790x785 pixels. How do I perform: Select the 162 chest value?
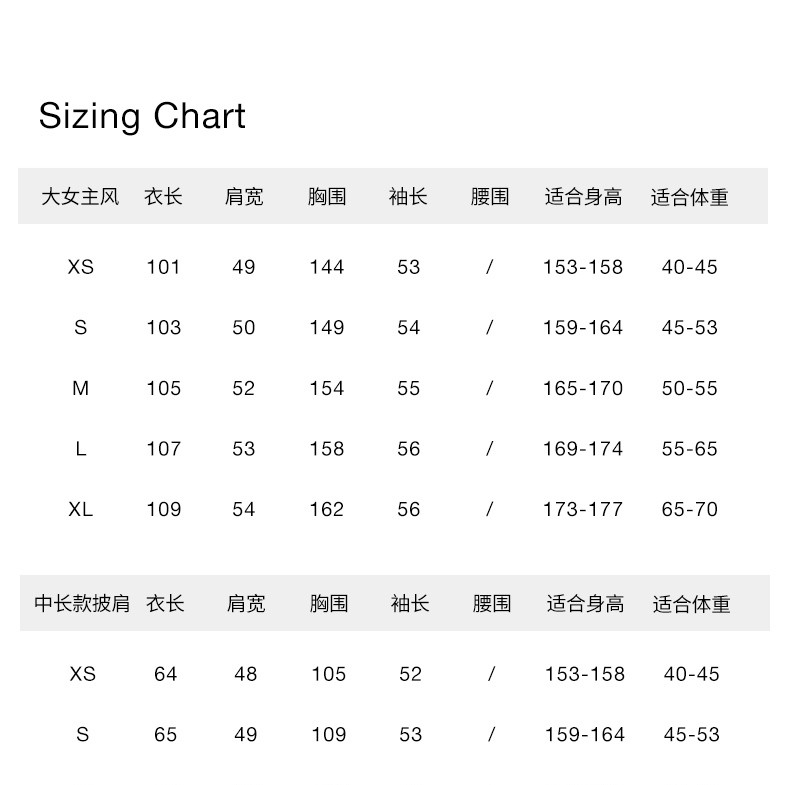[x=326, y=509]
